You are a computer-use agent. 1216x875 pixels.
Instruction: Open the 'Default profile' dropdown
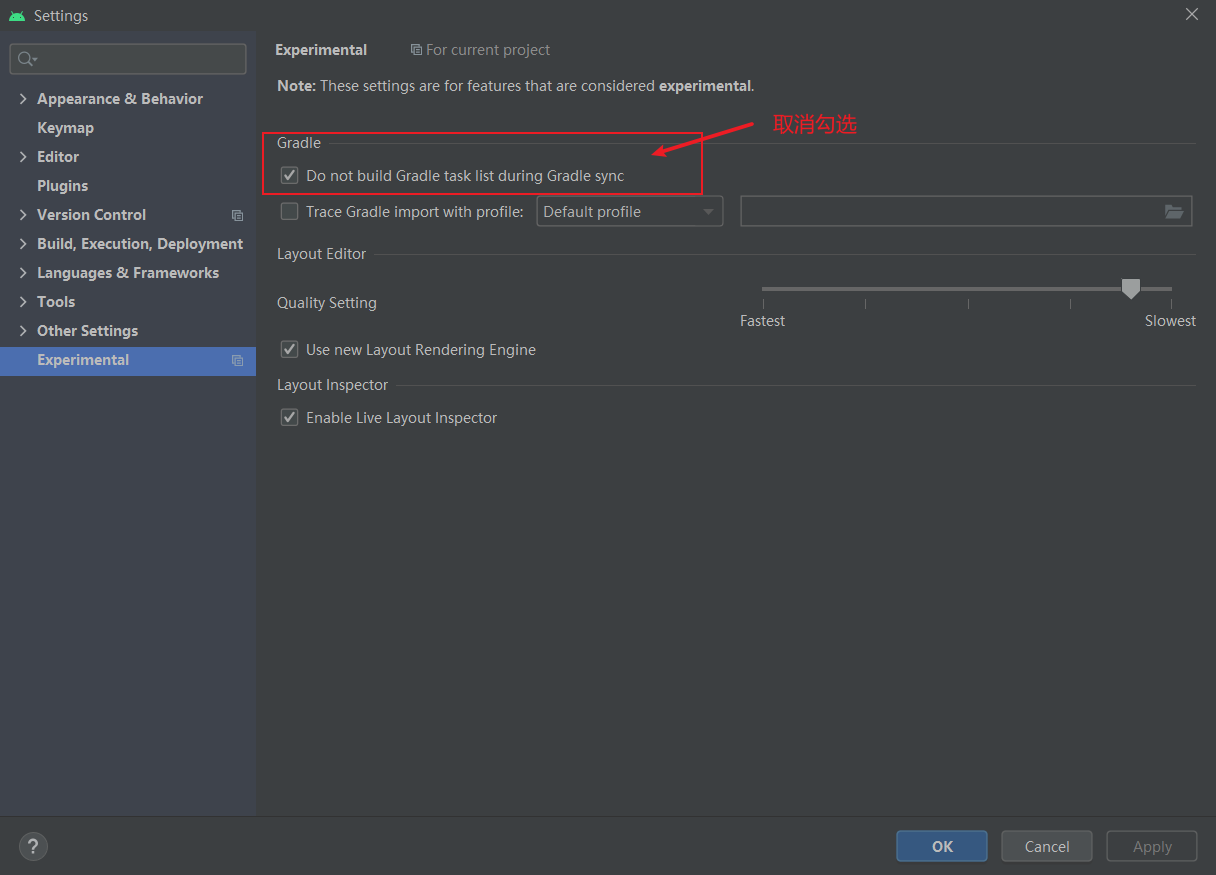click(707, 211)
